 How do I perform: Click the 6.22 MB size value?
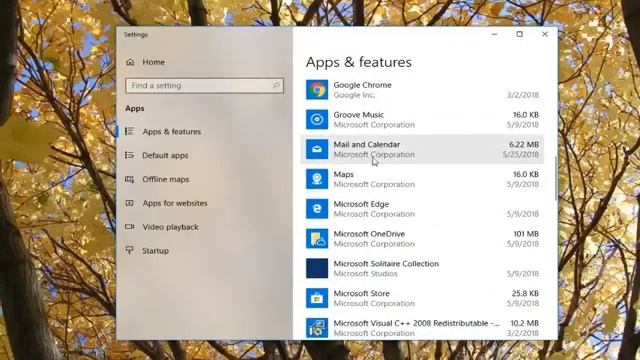(x=524, y=144)
